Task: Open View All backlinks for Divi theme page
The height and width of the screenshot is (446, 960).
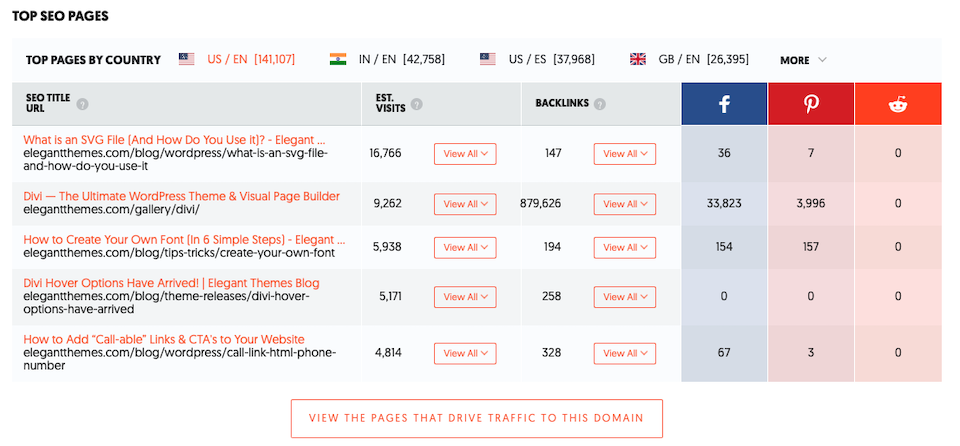Action: coord(625,203)
